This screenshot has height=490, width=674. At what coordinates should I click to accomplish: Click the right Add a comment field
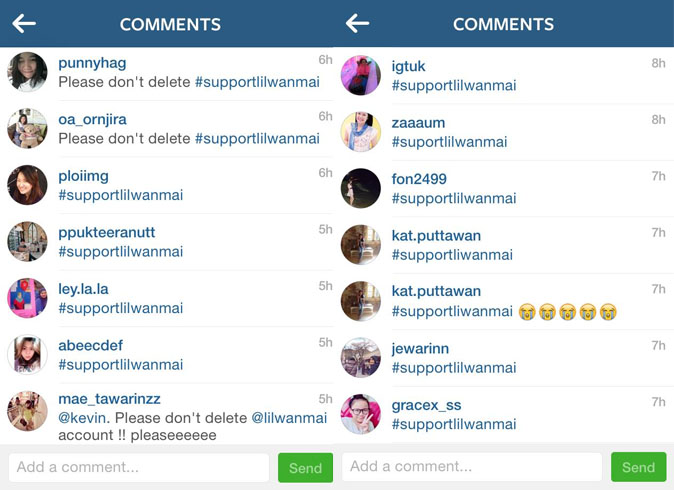pos(472,466)
